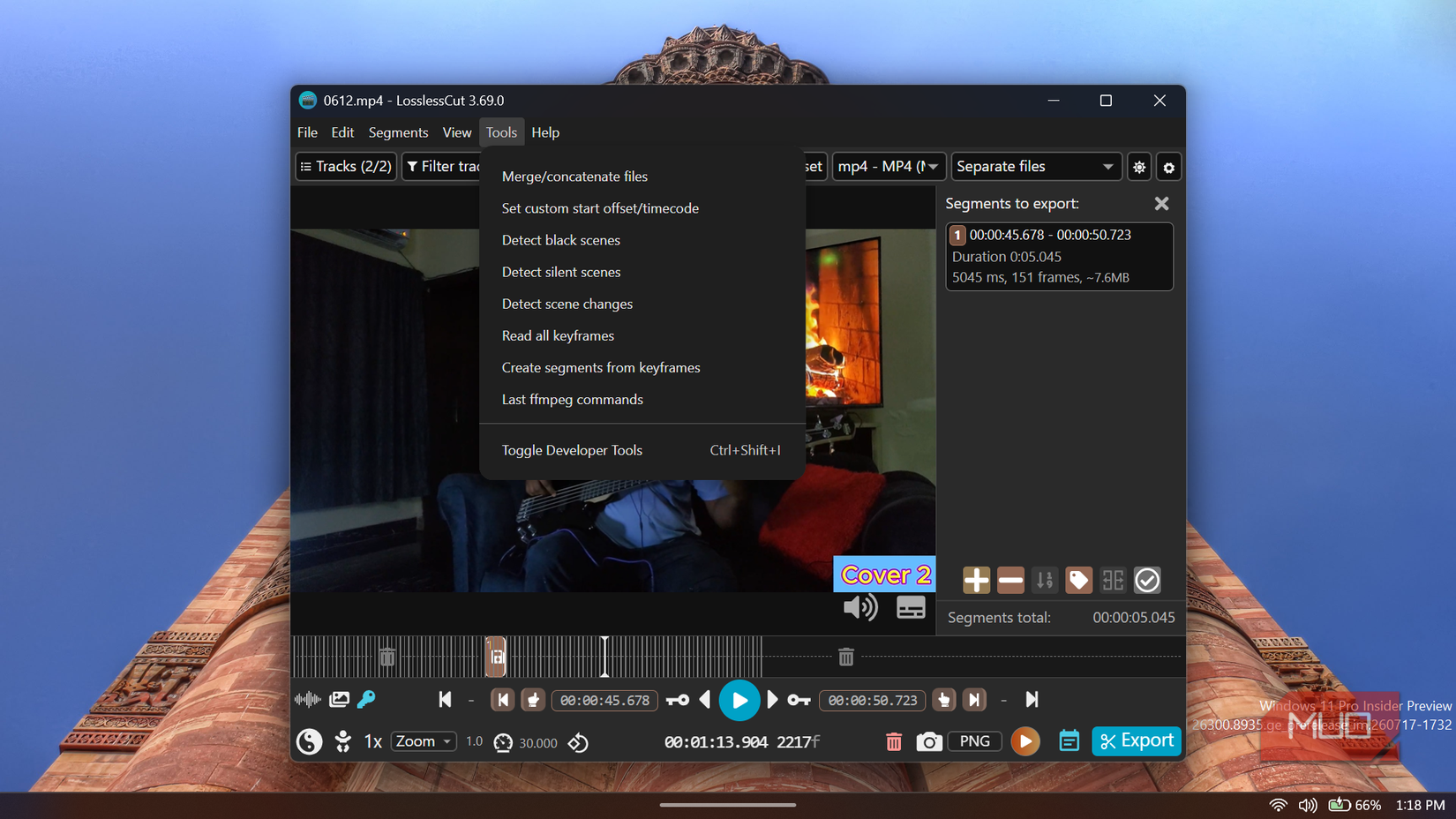This screenshot has width=1456, height=819.
Task: Toggle the subtitle display icon
Action: click(911, 607)
